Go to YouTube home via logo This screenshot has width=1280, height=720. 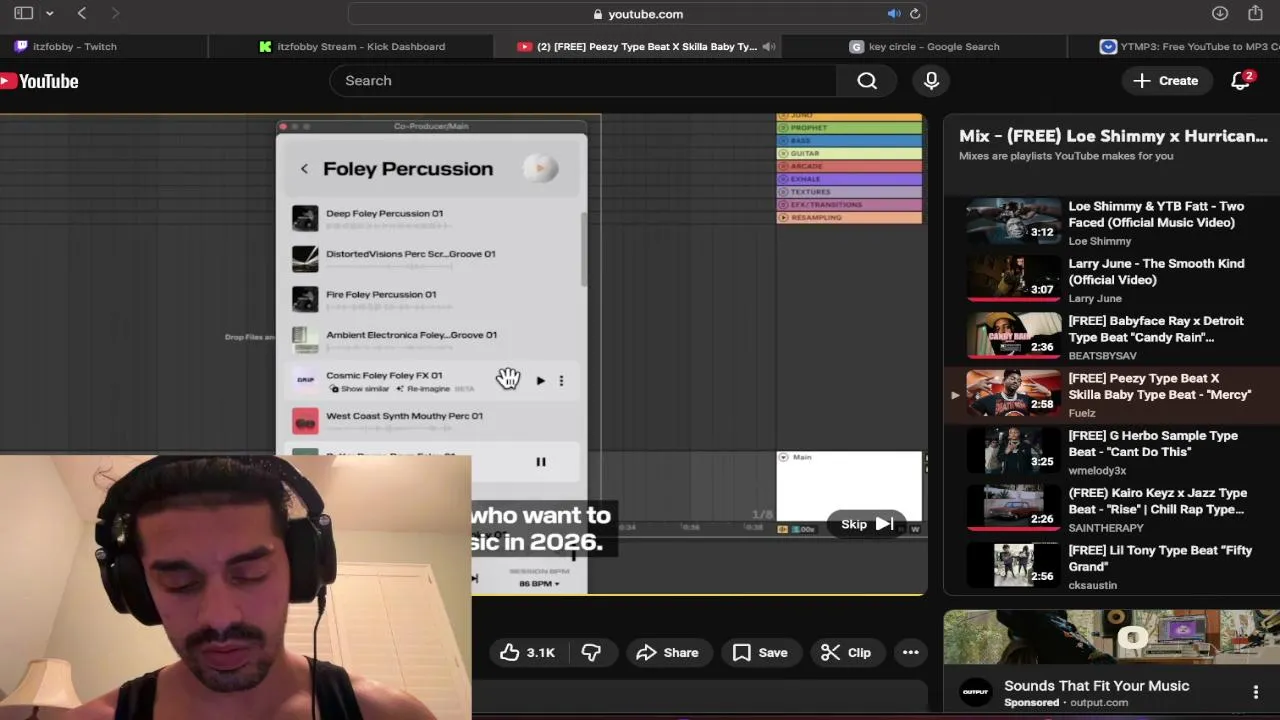tap(40, 81)
